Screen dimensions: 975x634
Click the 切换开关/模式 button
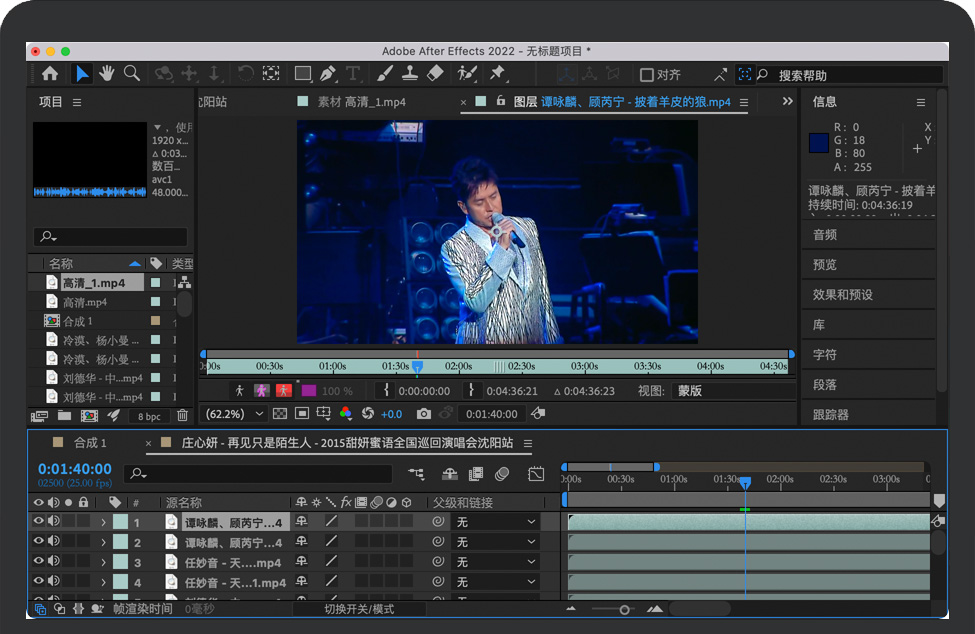coord(359,609)
